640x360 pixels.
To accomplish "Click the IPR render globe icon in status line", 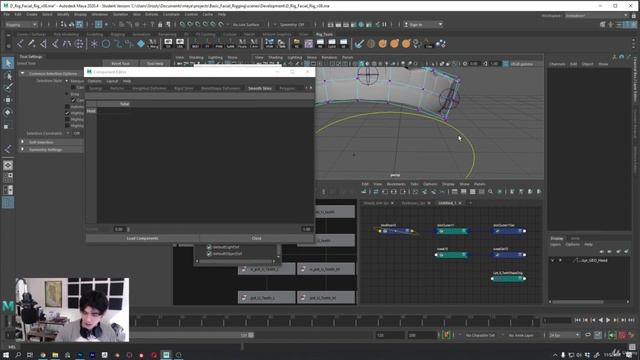I will coord(361,24).
